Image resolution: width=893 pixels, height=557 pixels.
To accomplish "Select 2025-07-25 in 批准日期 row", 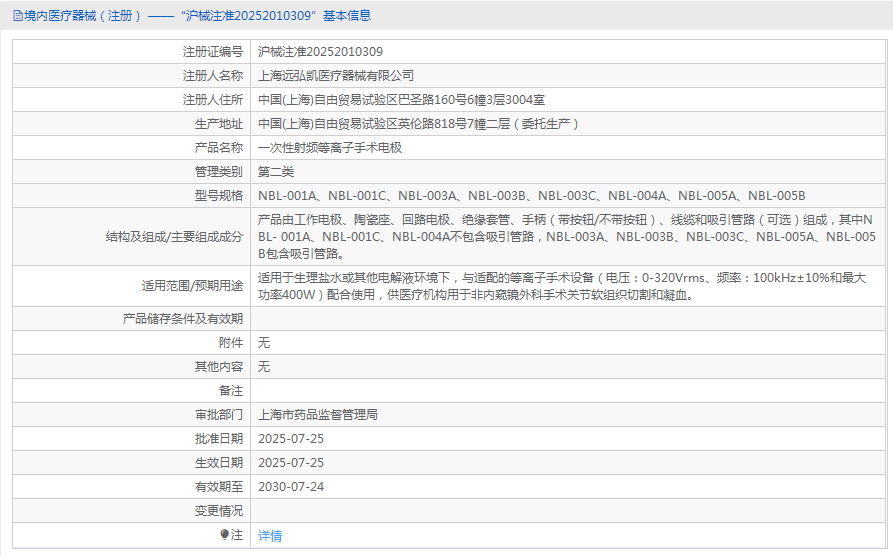I will point(291,439).
